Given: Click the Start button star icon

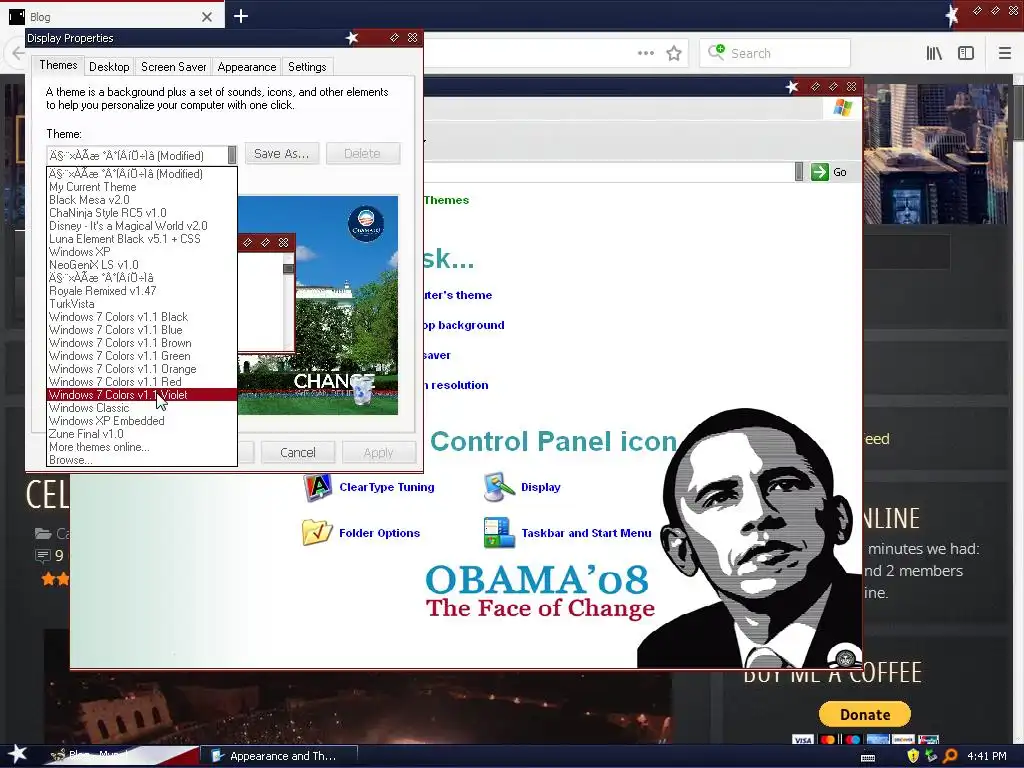Looking at the screenshot, I should coord(18,754).
